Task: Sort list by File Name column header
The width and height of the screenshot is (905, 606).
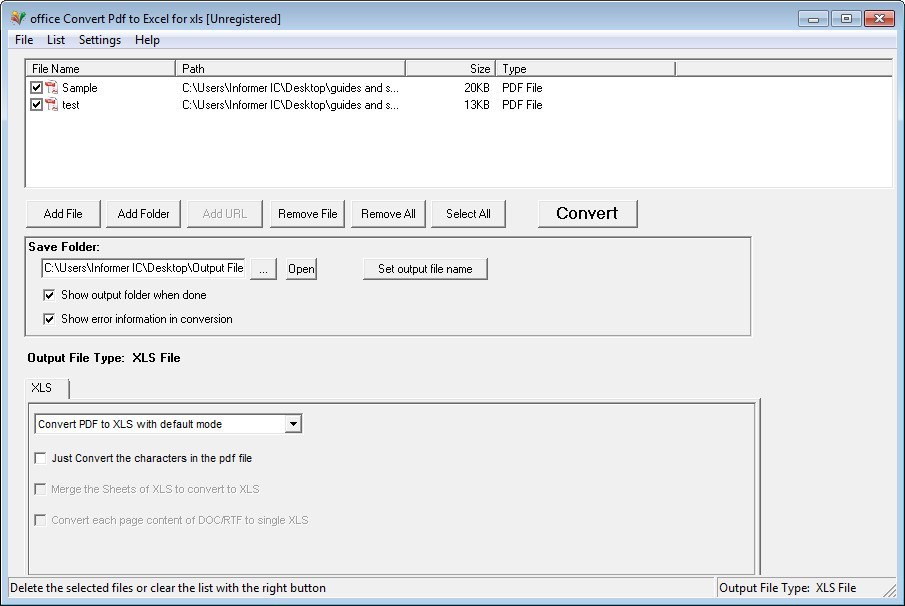Action: (x=100, y=69)
